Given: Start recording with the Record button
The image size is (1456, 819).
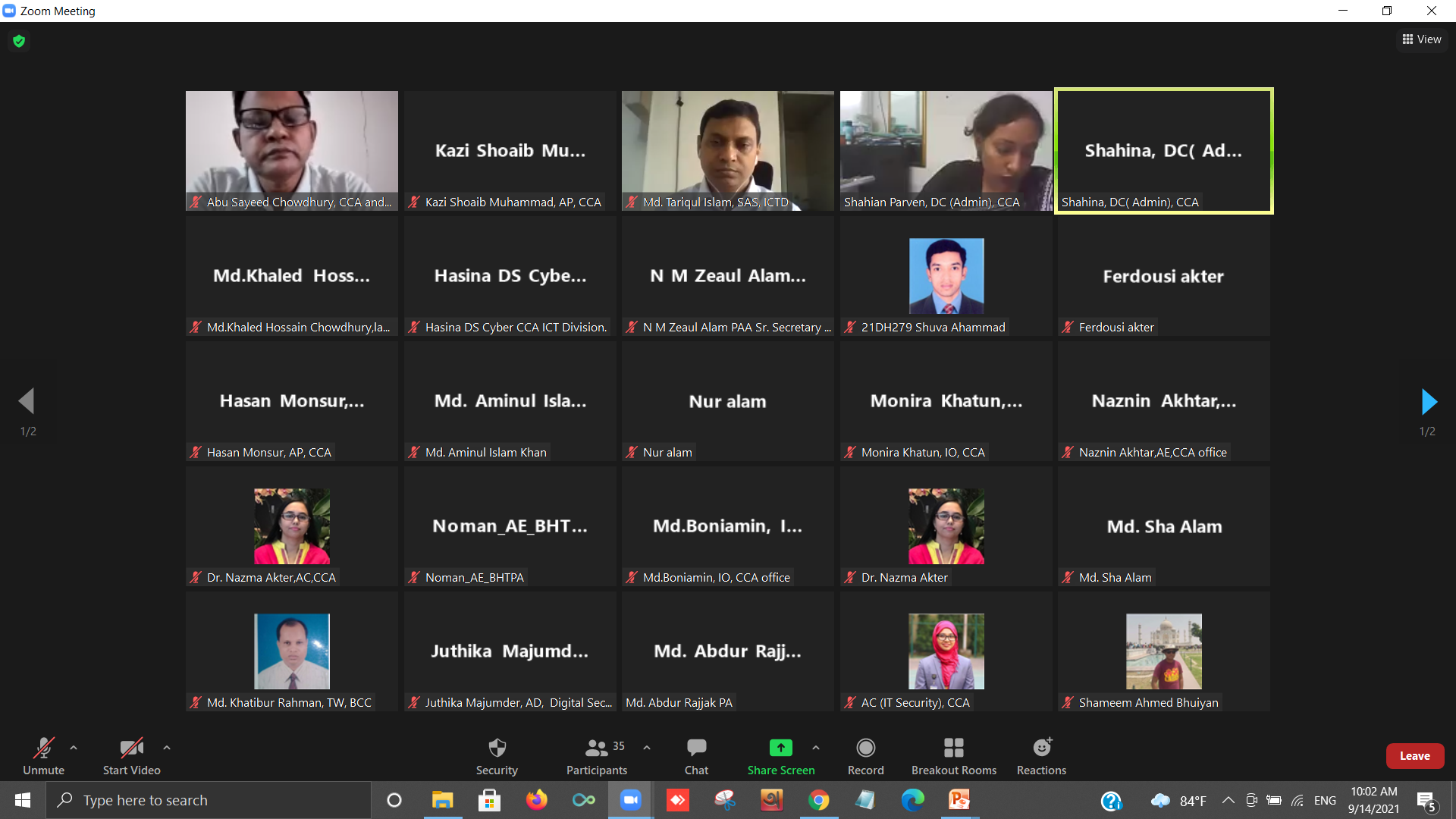Looking at the screenshot, I should coord(865,756).
